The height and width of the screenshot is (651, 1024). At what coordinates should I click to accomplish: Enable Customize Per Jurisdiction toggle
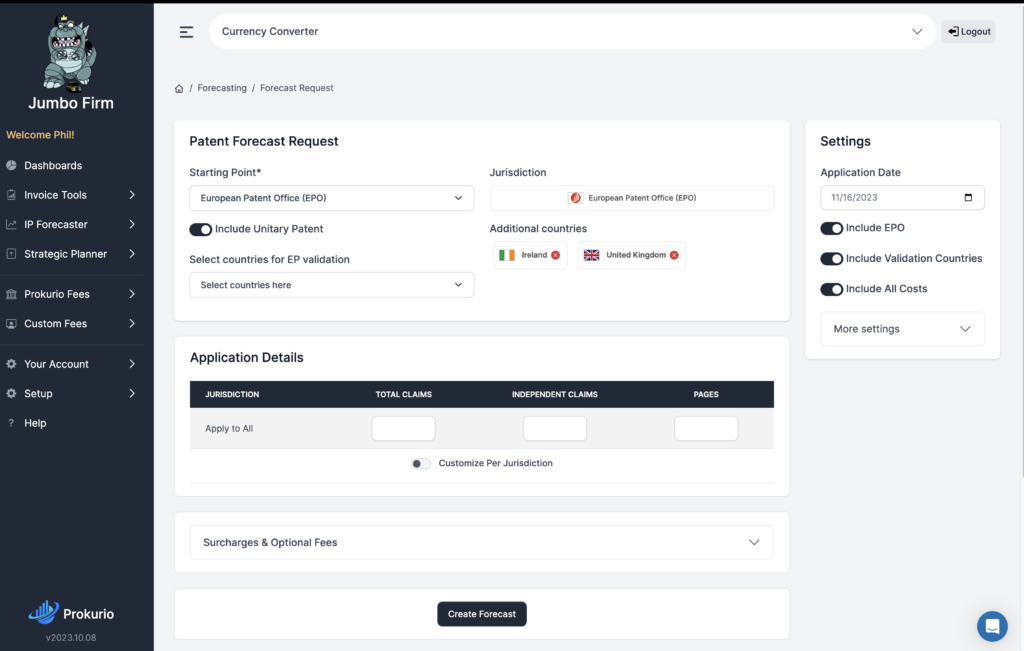pos(421,464)
